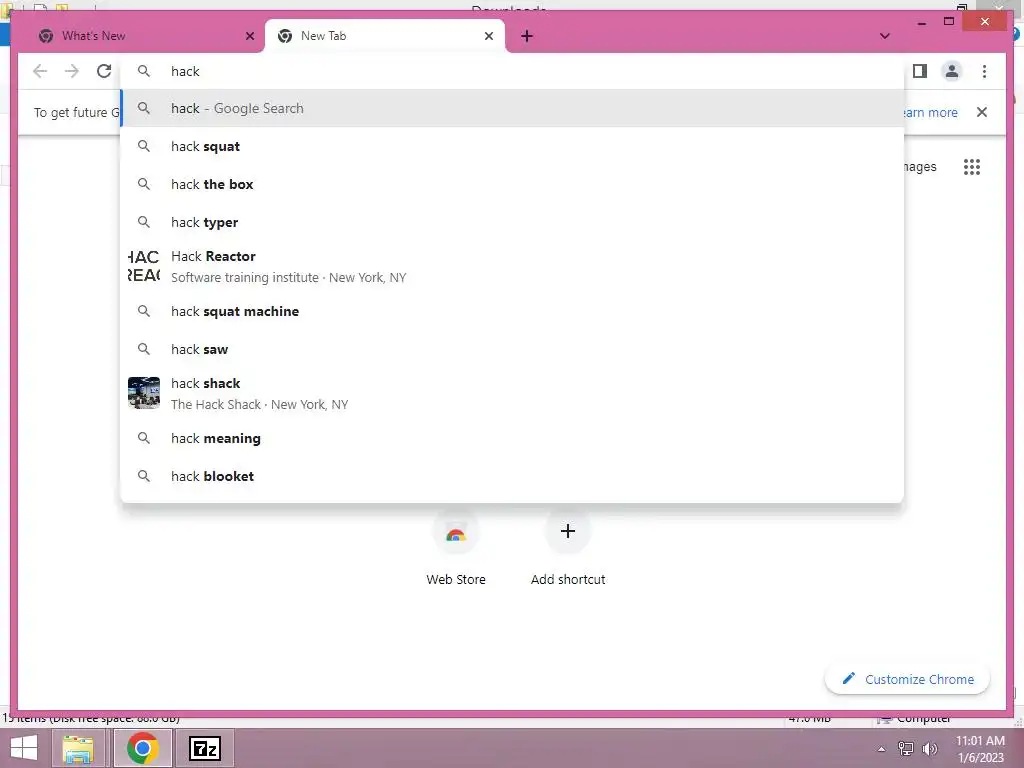Screen dimensions: 1024x768
Task: Open the 'Learn more' info bar link
Action: pos(930,112)
